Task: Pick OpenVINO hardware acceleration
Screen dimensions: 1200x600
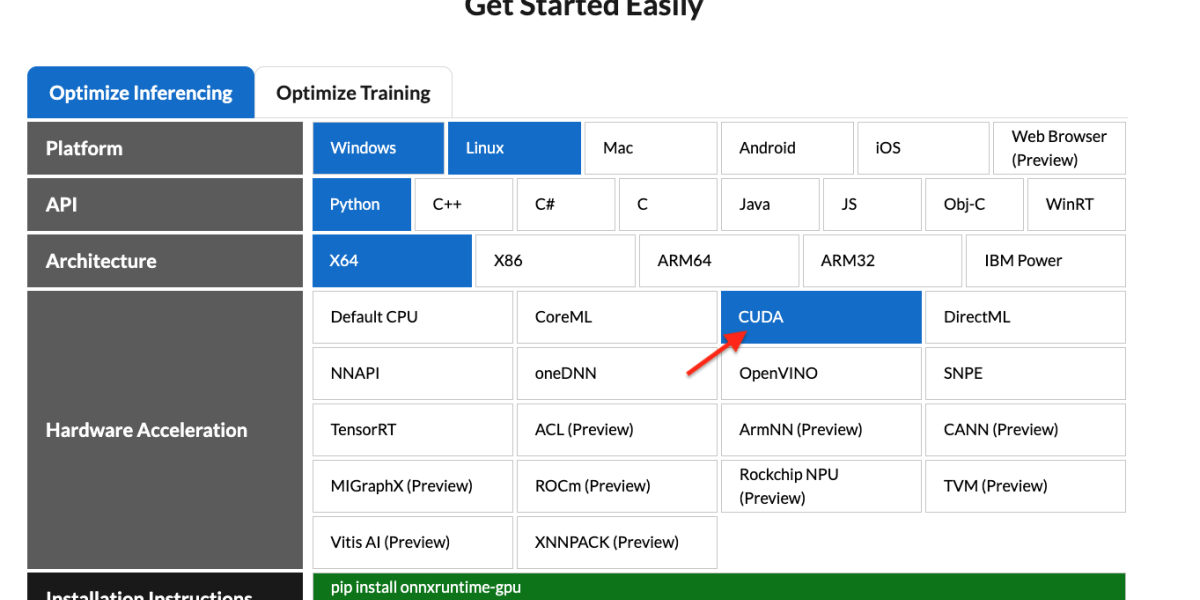Action: click(820, 373)
